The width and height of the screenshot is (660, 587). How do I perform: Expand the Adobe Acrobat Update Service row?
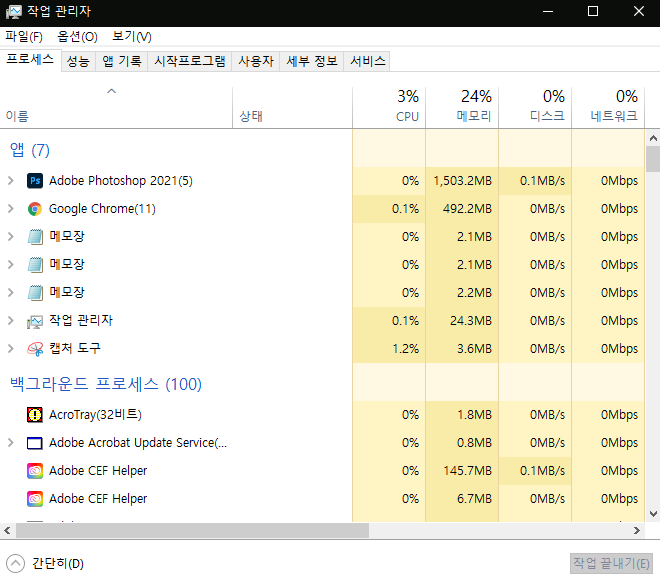11,443
